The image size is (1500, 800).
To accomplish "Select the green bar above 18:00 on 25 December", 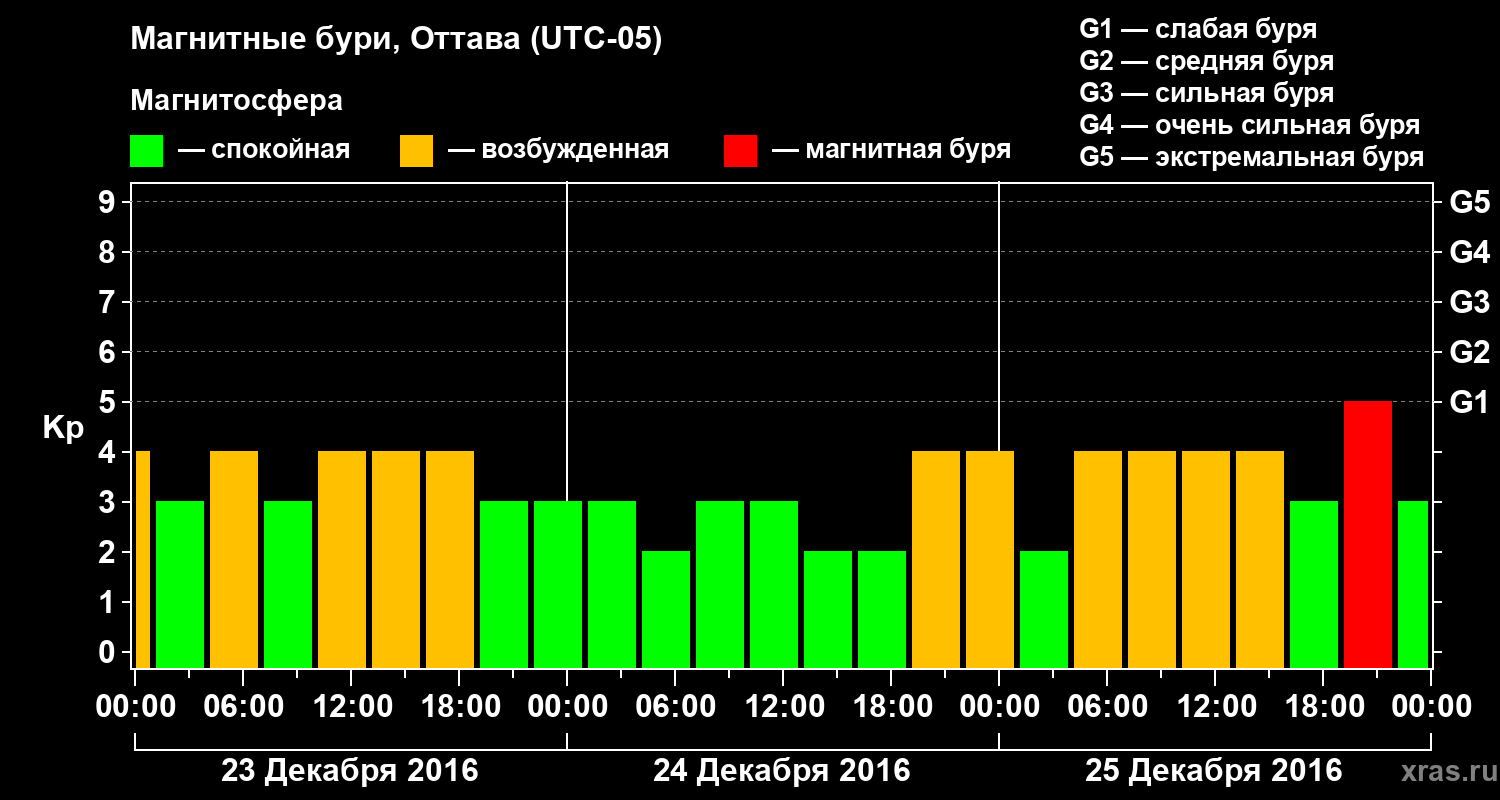I will (x=1314, y=584).
